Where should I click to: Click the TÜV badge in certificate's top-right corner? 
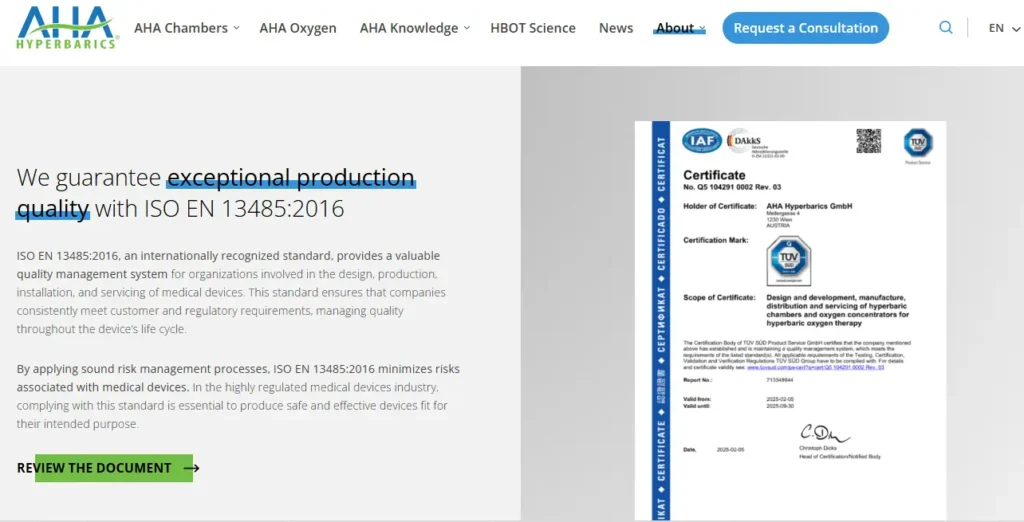click(917, 142)
